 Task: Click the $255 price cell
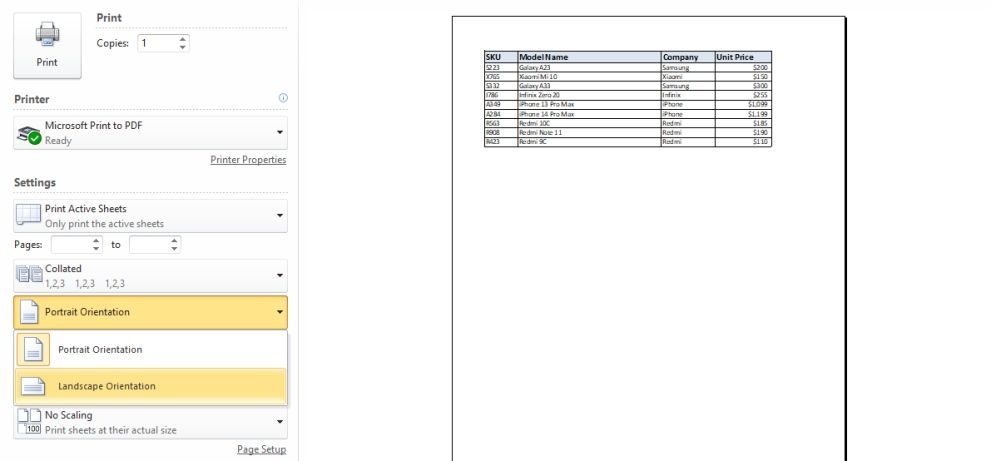pyautogui.click(x=743, y=95)
